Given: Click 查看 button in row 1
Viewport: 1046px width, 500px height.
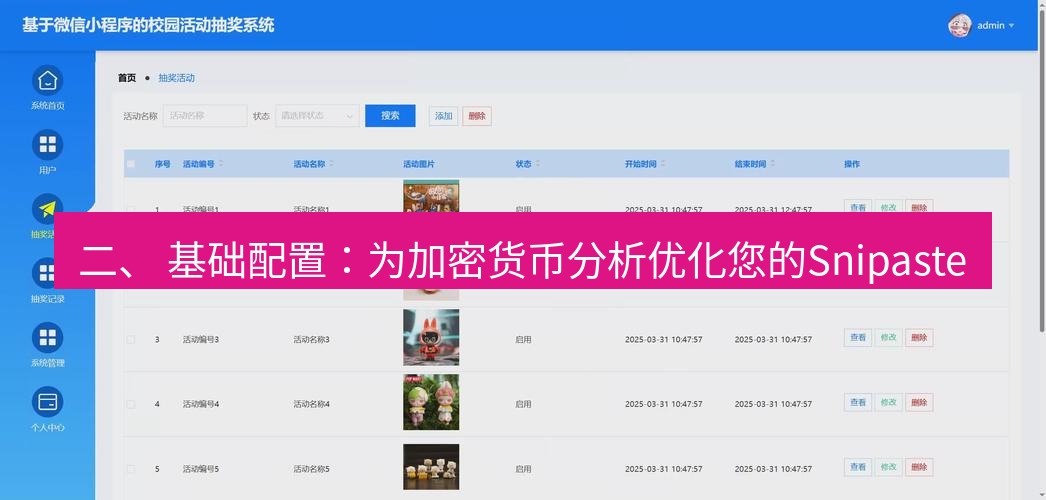Looking at the screenshot, I should pos(858,205).
